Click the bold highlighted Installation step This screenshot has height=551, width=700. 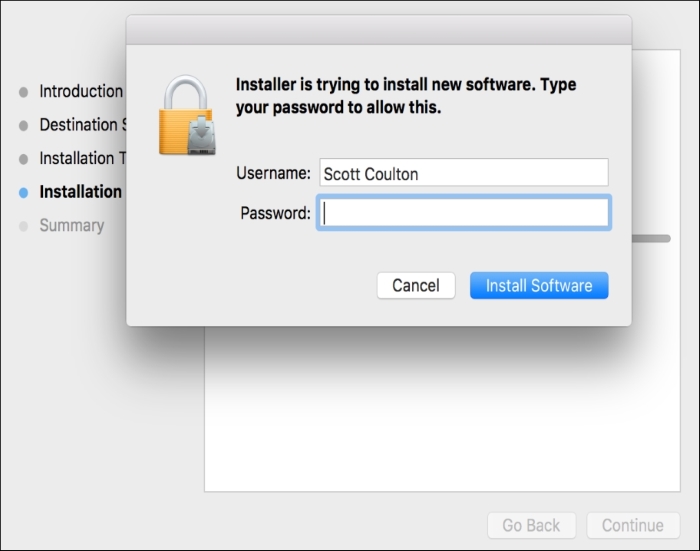(80, 191)
